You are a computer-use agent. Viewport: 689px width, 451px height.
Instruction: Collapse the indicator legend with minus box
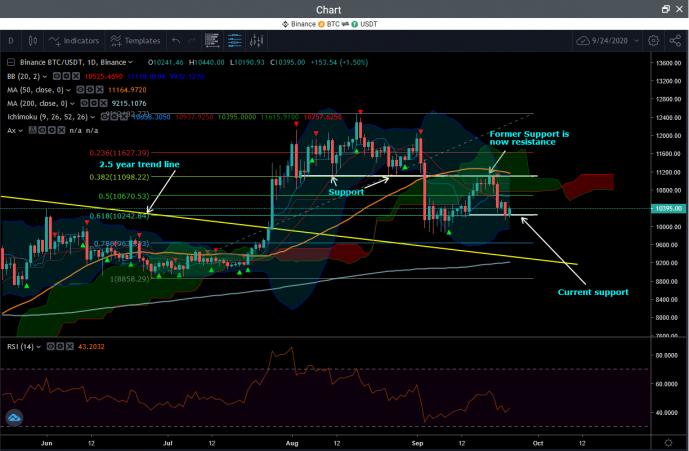[11, 62]
